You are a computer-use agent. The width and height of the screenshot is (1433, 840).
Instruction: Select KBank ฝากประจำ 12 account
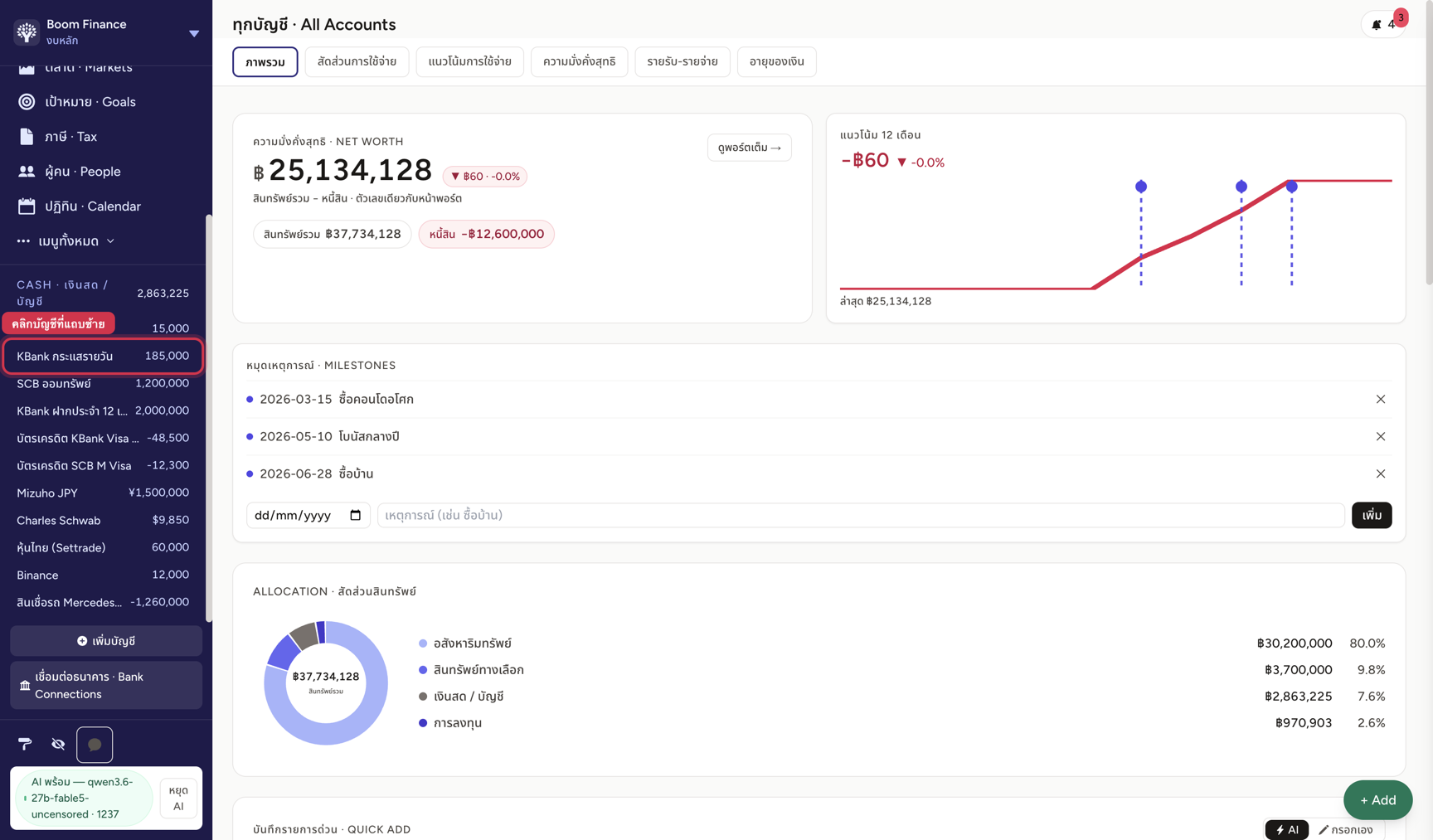[103, 410]
